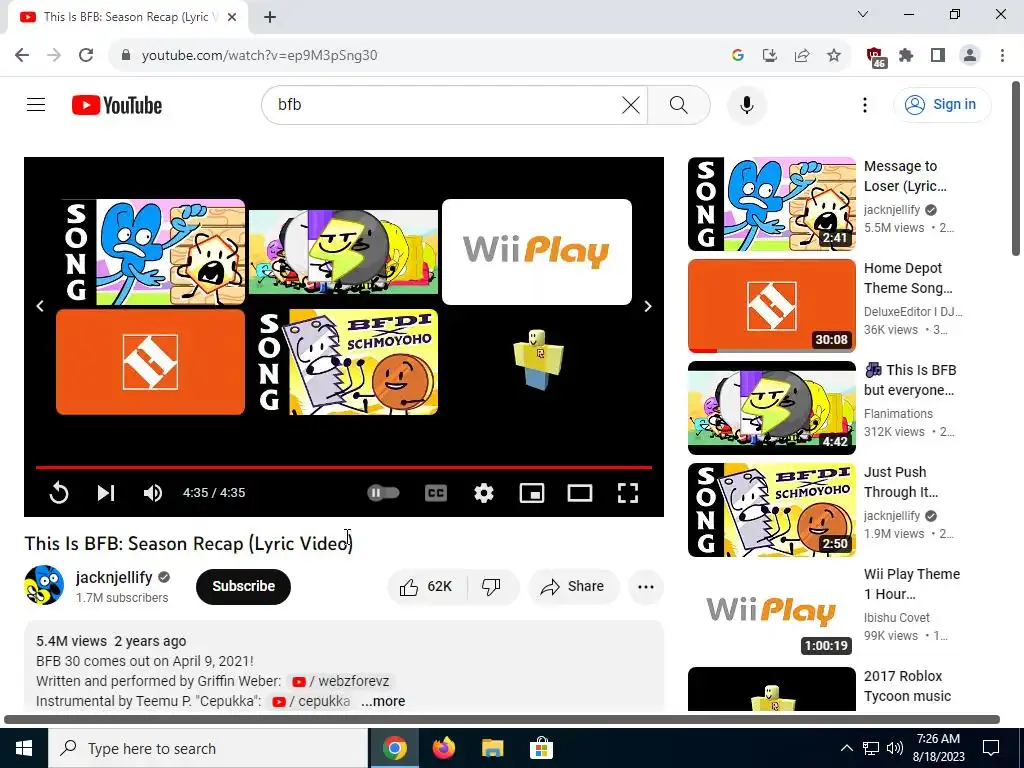Open the tab search dropdown chevron
Viewport: 1024px width, 768px height.
click(863, 14)
